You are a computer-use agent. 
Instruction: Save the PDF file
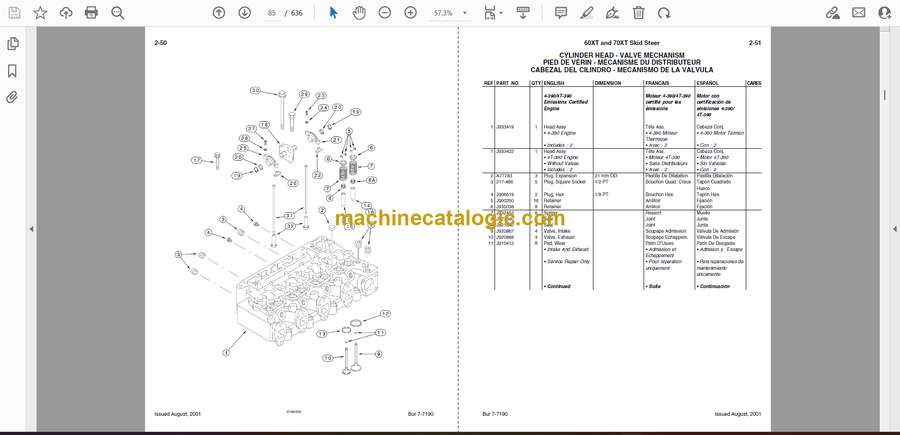pos(14,13)
